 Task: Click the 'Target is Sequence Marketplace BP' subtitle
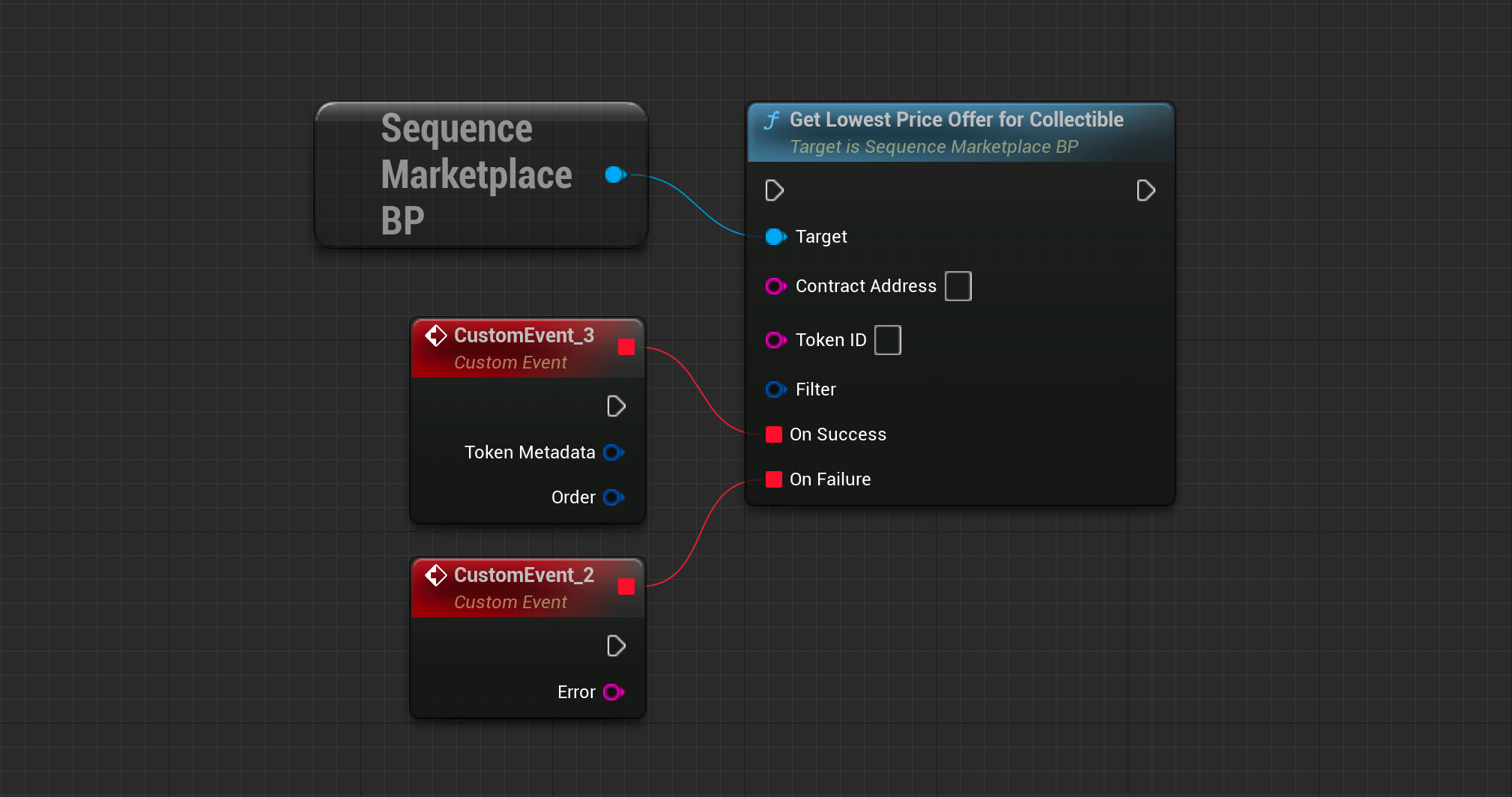[x=934, y=147]
